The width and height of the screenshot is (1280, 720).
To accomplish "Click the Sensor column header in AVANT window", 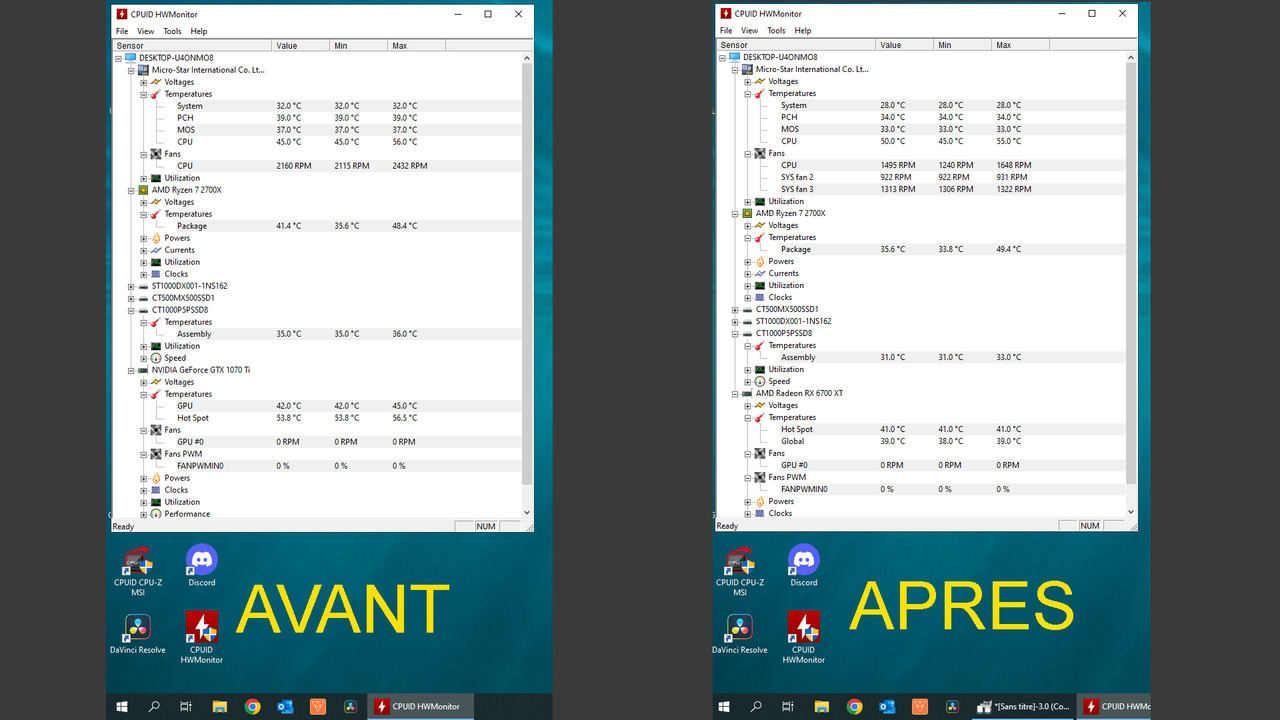I will point(192,46).
